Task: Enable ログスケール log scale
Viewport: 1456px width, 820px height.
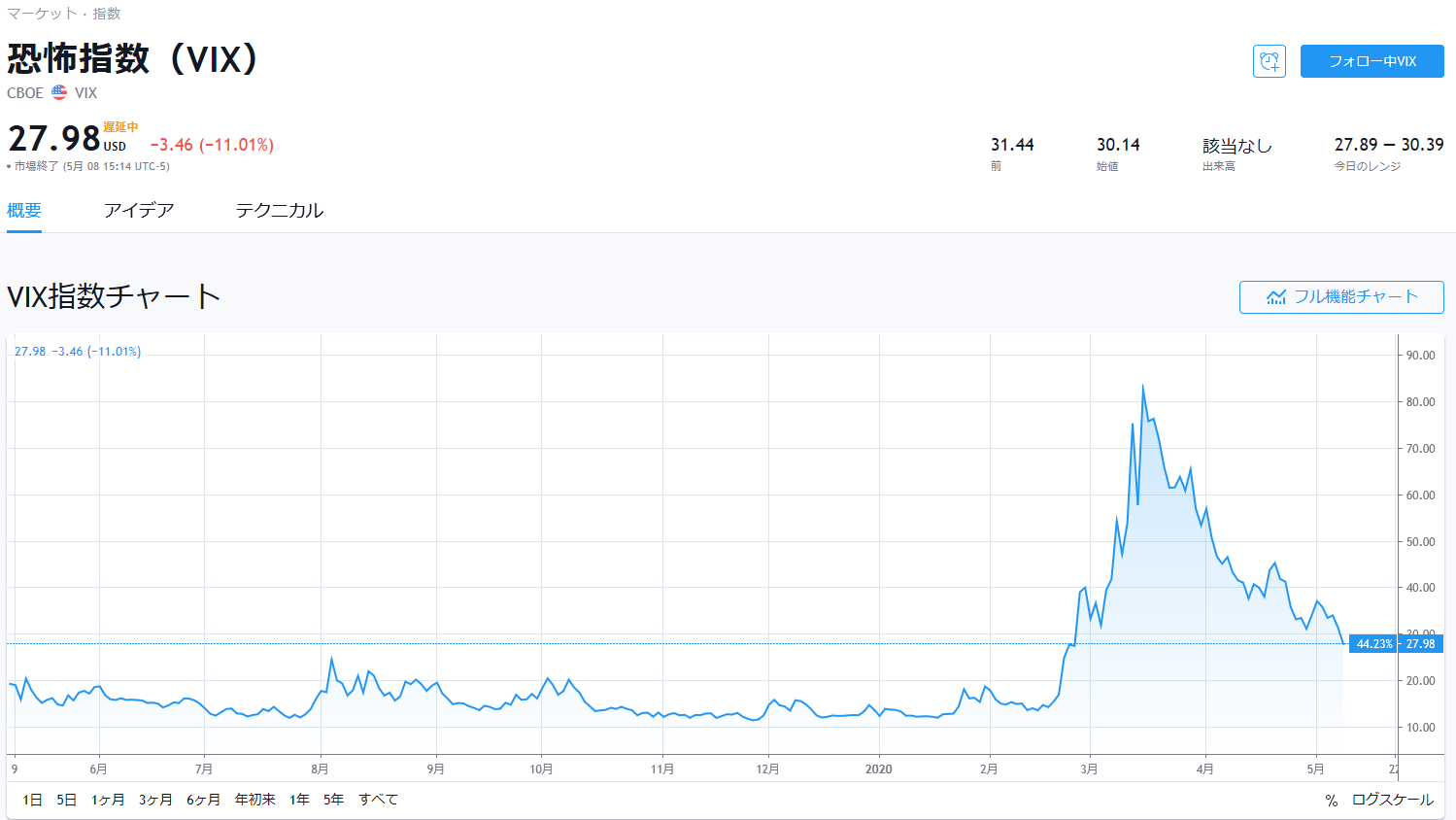Action: 1392,800
